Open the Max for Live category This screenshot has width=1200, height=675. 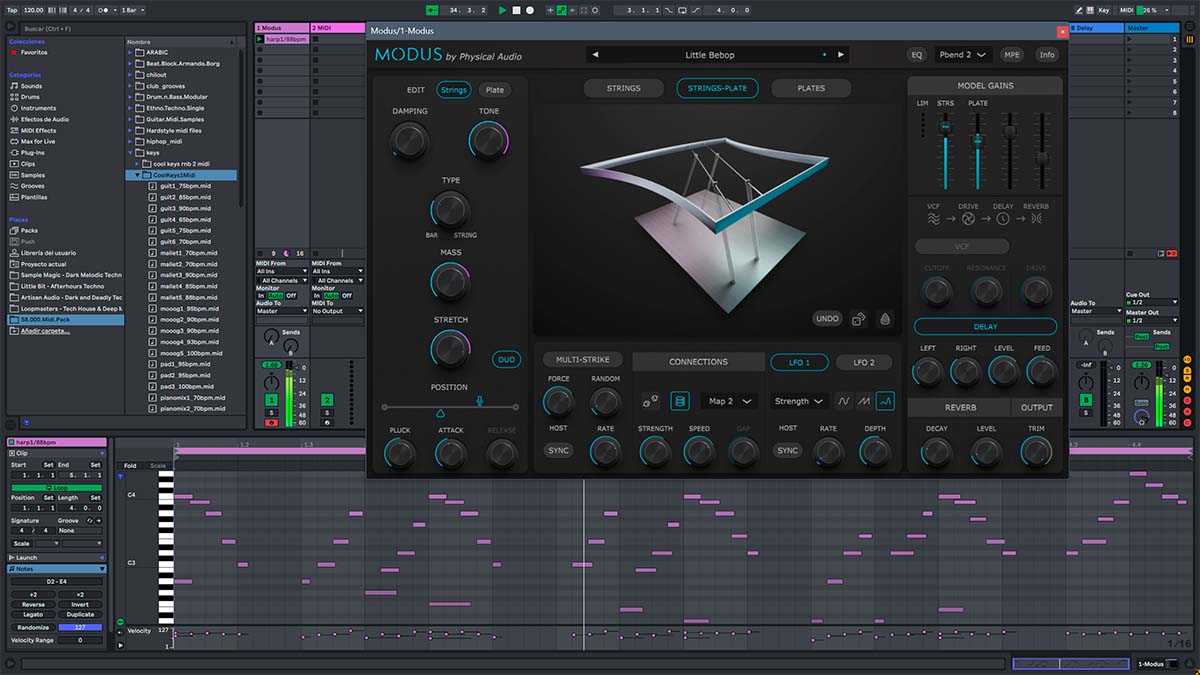click(39, 141)
